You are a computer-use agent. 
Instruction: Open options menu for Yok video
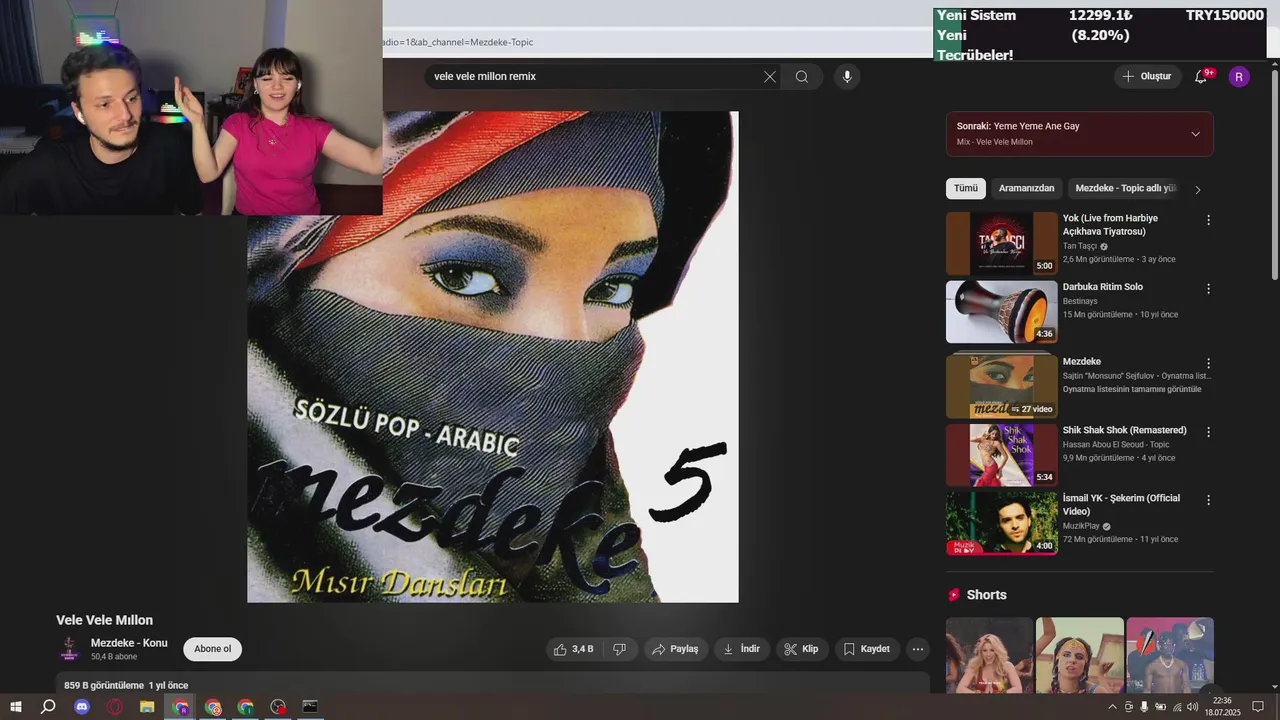1208,220
